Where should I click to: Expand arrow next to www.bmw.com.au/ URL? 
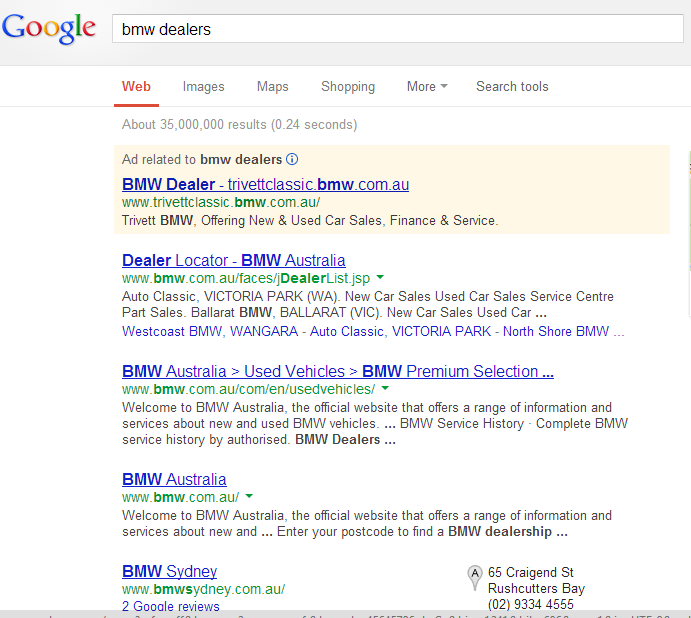(249, 496)
